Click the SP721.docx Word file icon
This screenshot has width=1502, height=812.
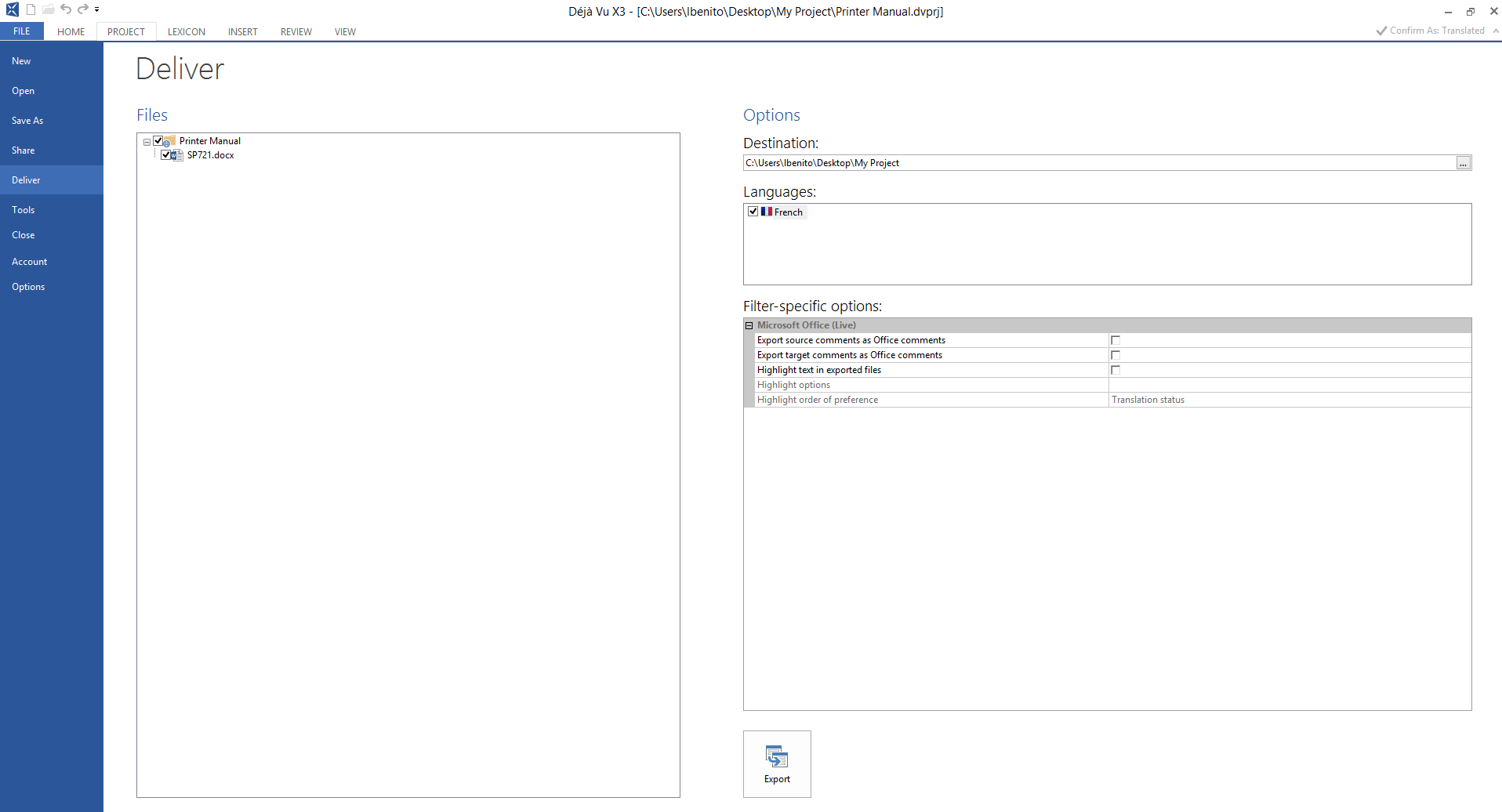[x=178, y=155]
